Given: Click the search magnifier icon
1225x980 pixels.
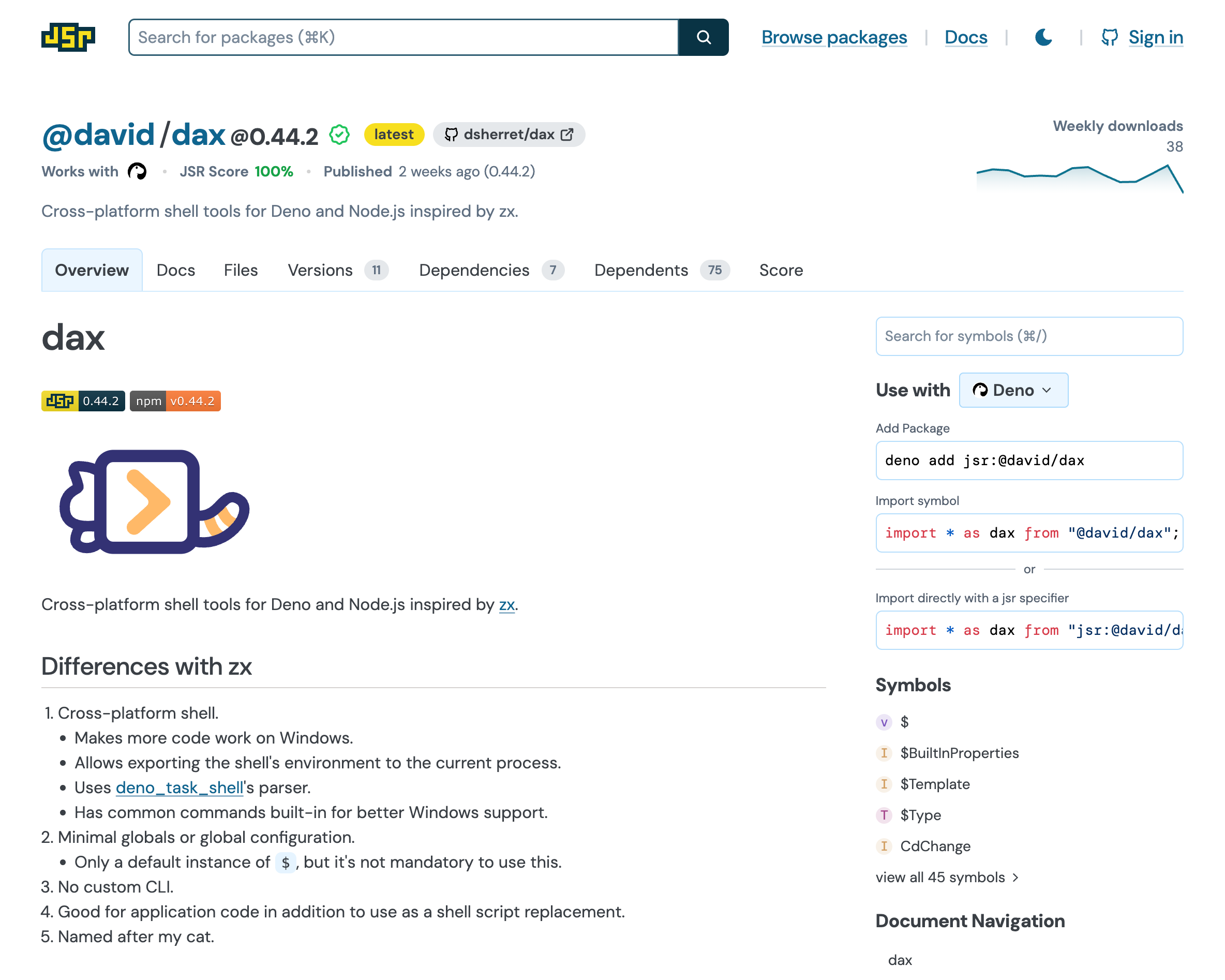Looking at the screenshot, I should [x=704, y=38].
